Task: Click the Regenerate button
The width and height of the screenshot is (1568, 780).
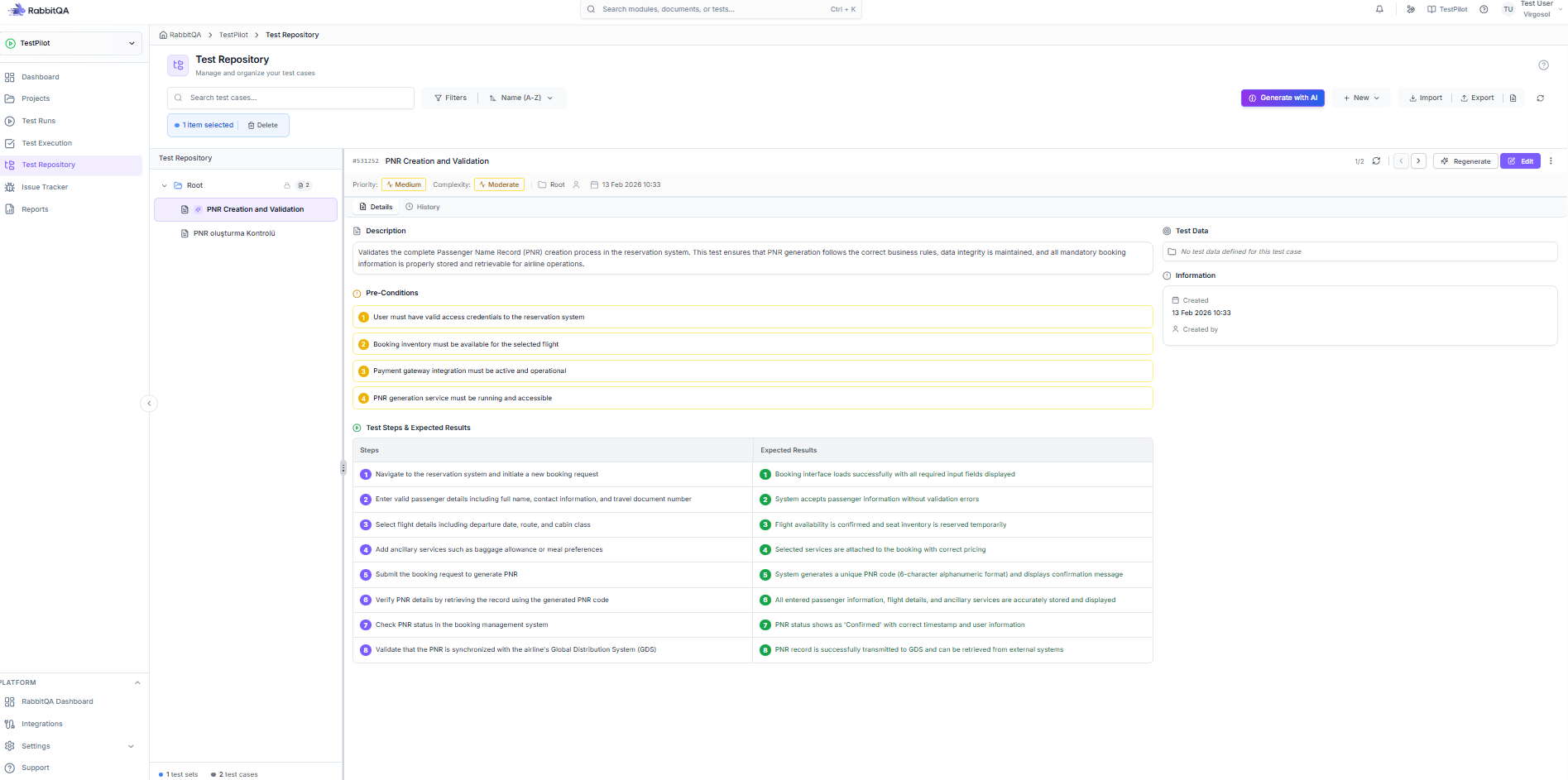Action: click(1465, 161)
